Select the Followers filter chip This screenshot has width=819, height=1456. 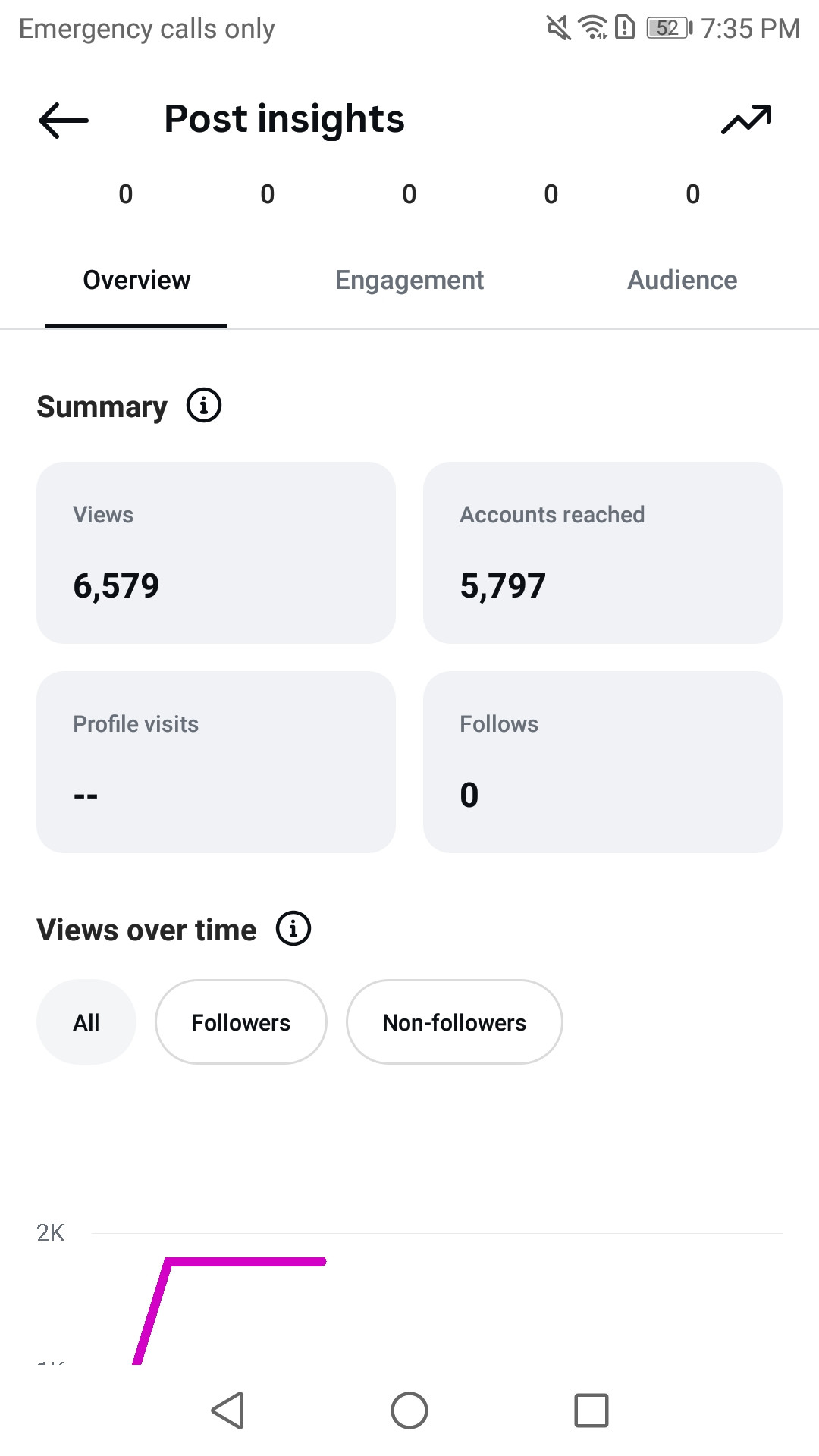tap(241, 1022)
